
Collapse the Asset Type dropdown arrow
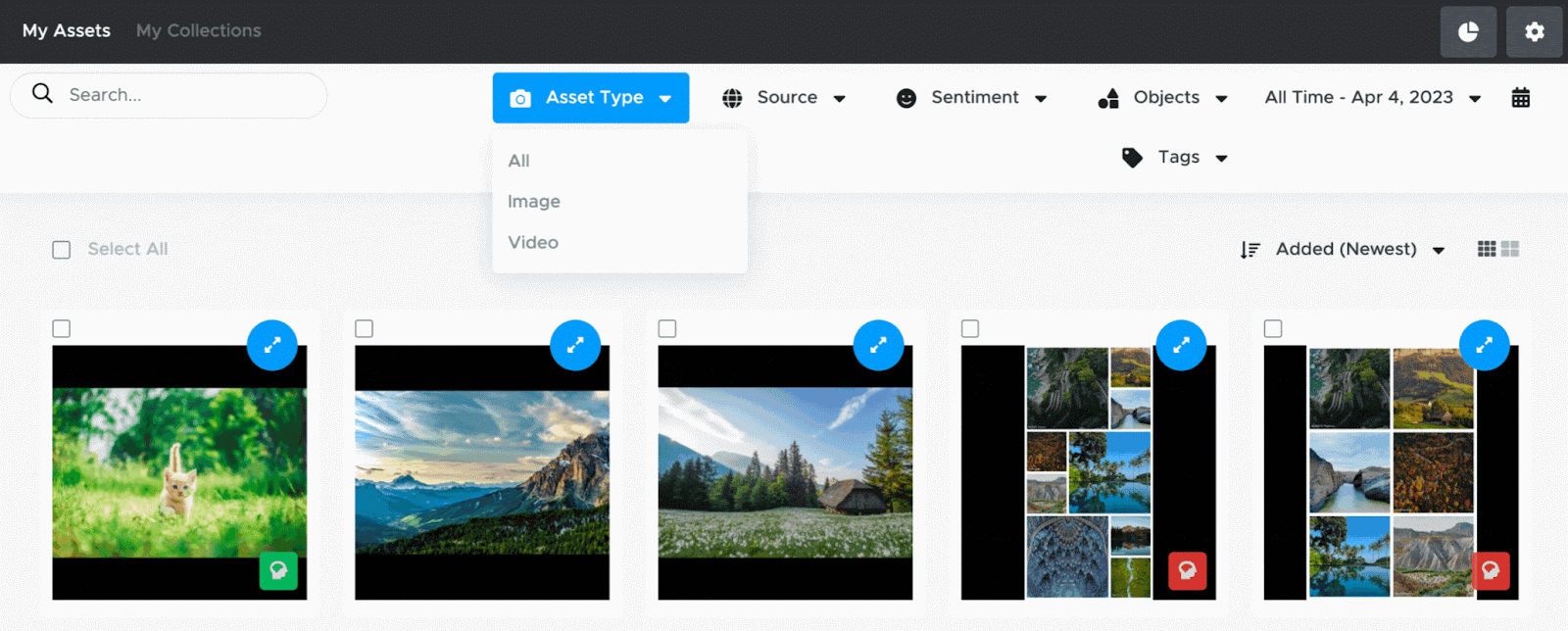(665, 99)
